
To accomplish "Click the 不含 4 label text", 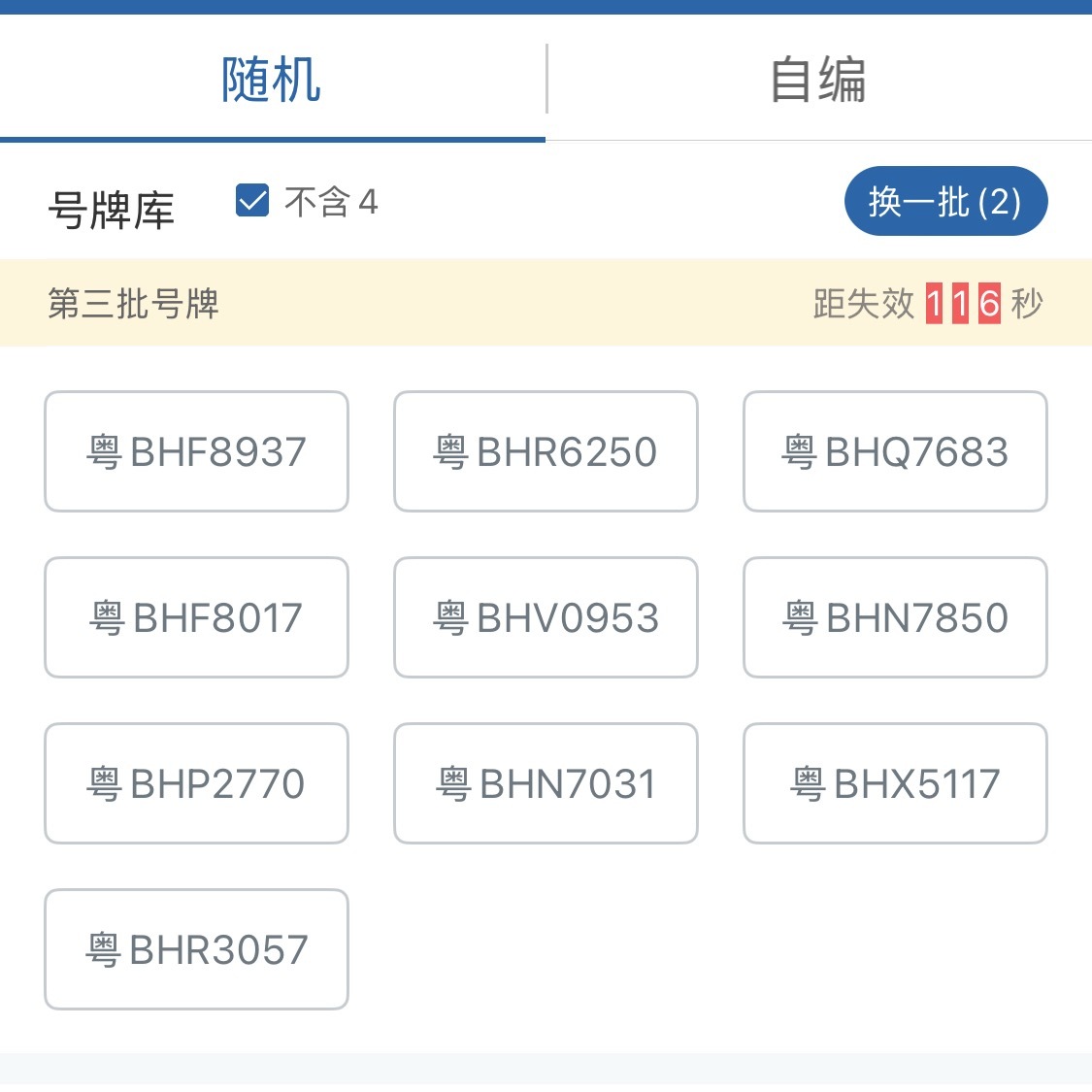I will click(332, 202).
